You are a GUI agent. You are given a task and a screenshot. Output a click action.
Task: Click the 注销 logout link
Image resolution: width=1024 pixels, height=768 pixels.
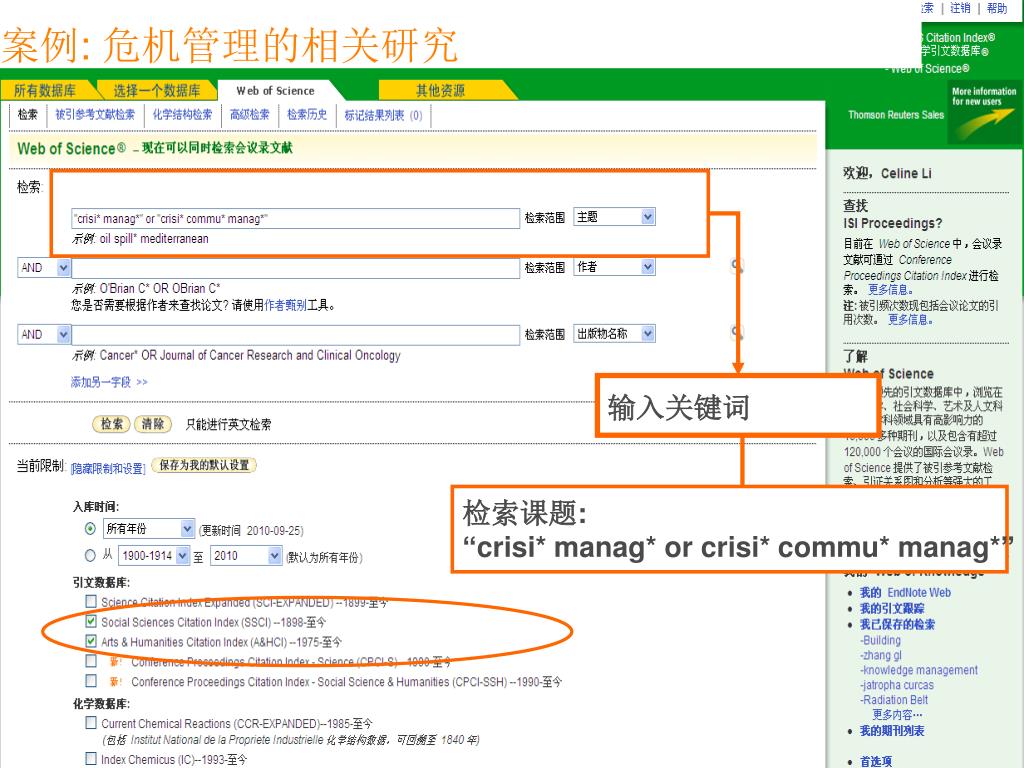[960, 8]
